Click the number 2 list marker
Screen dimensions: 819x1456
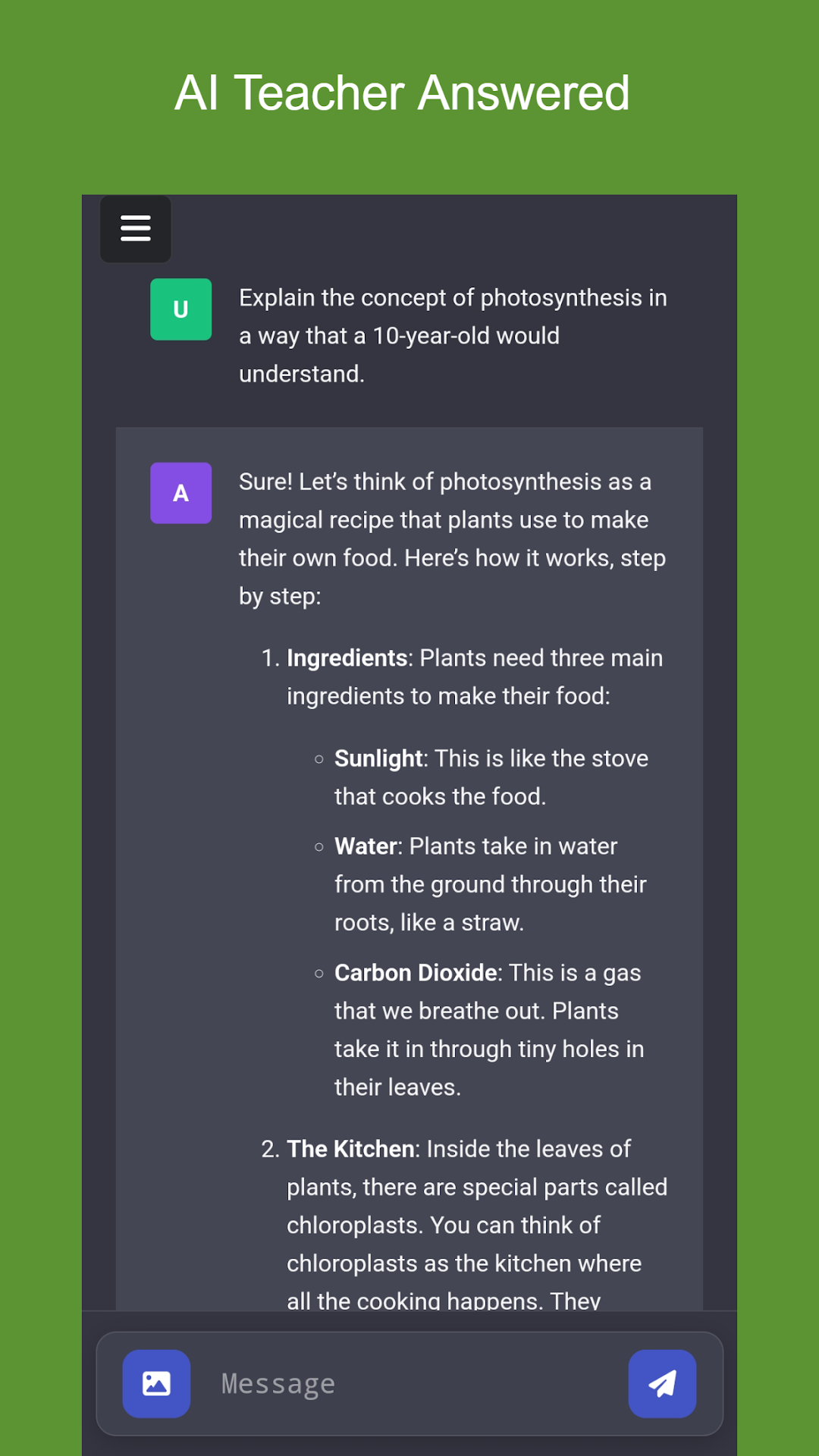point(271,1149)
